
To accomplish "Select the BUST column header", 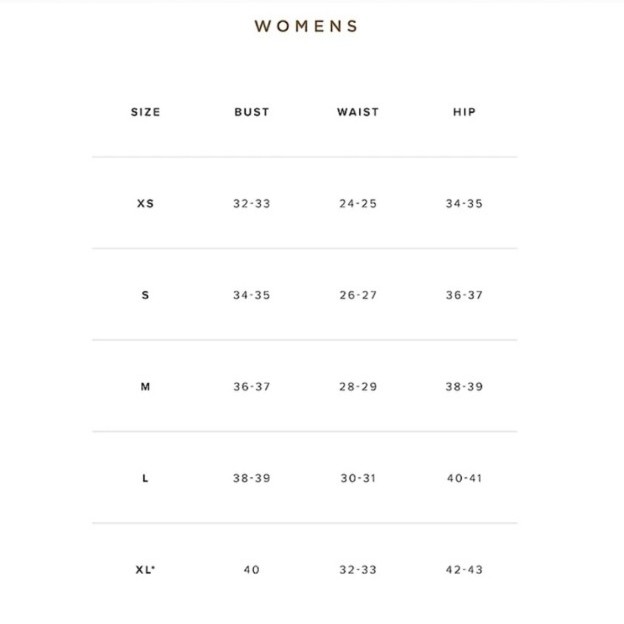I will [x=252, y=112].
